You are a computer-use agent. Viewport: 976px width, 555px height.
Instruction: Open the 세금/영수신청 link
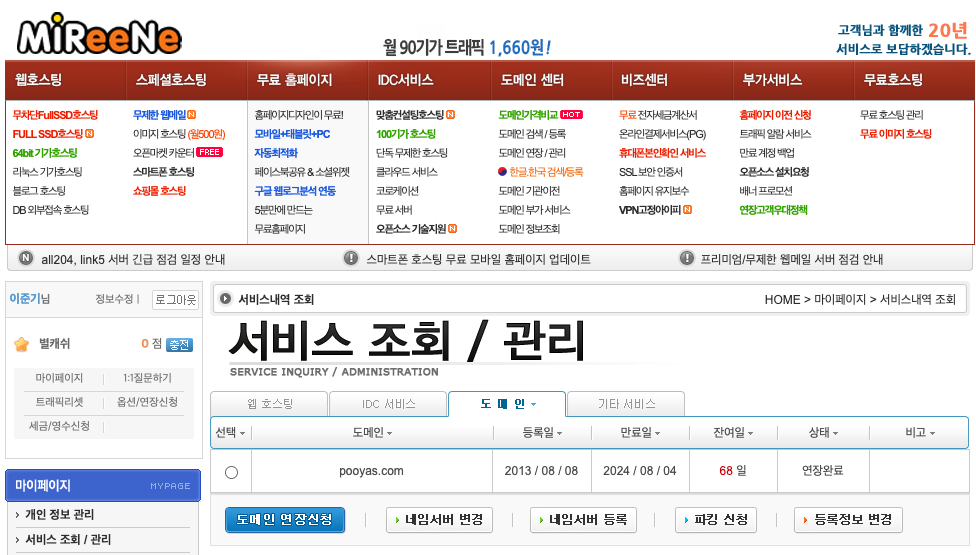59,426
